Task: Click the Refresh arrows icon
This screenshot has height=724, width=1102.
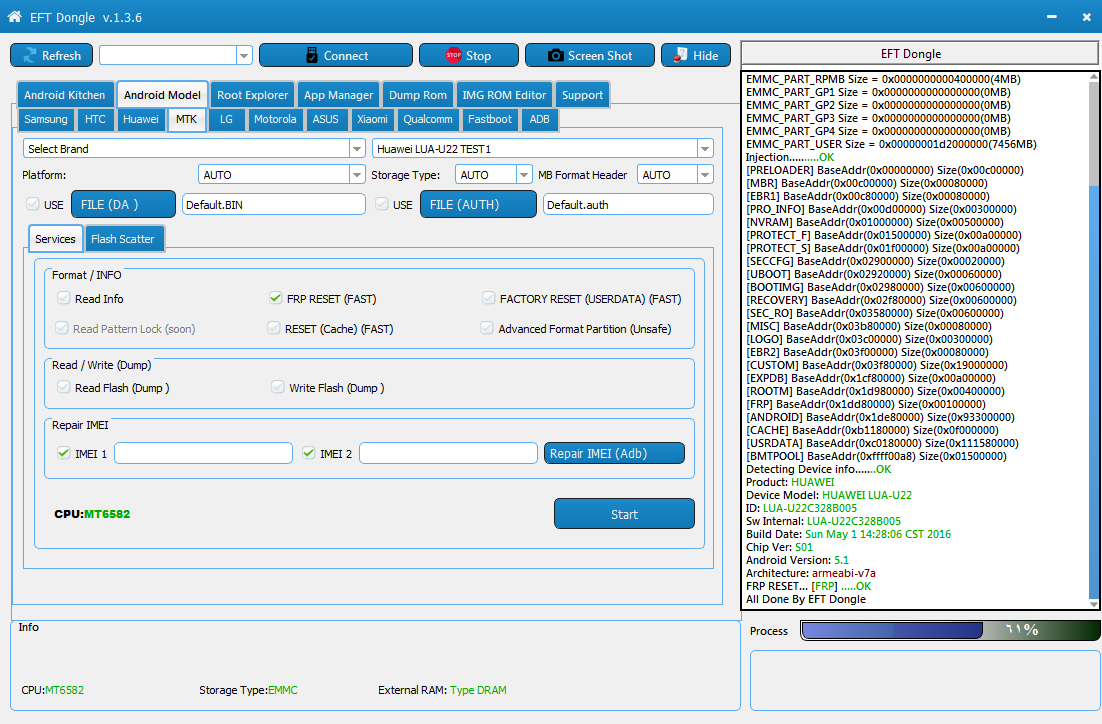Action: click(x=30, y=56)
